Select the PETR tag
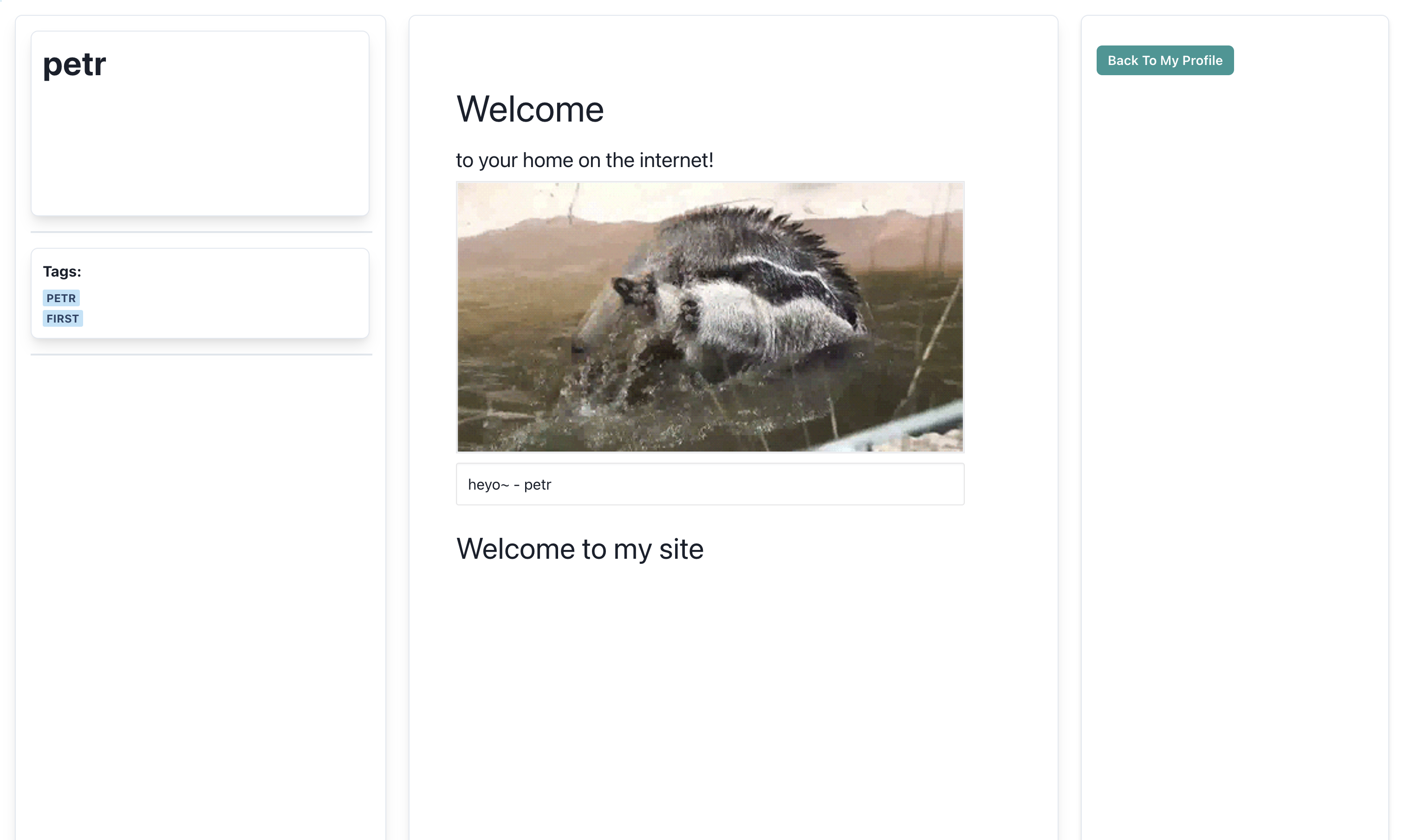Image resolution: width=1404 pixels, height=840 pixels. click(x=60, y=298)
